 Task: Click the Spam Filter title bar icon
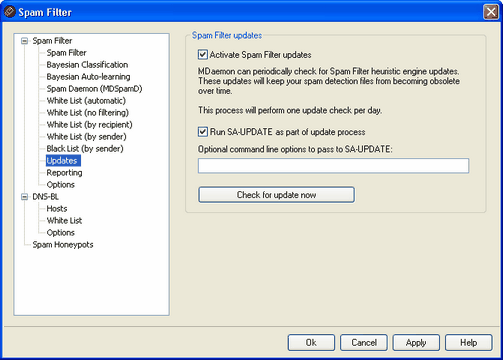pyautogui.click(x=9, y=12)
